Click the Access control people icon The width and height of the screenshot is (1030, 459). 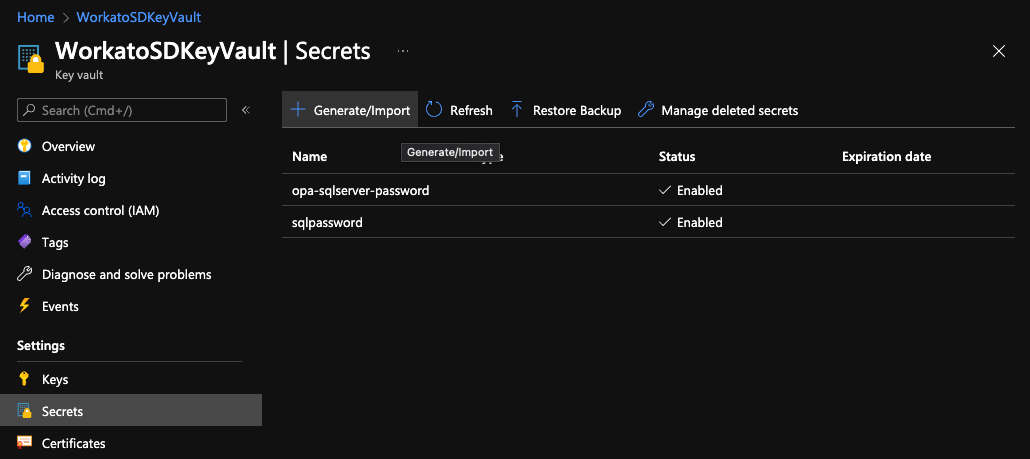(24, 210)
